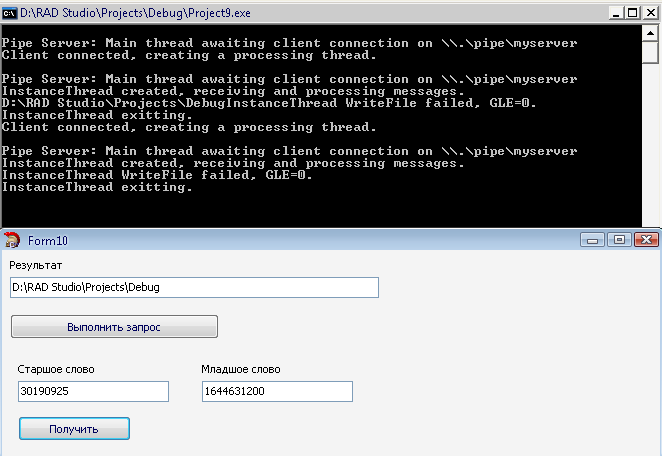Close the Project9.exe console window
The image size is (662, 456).
tap(651, 13)
